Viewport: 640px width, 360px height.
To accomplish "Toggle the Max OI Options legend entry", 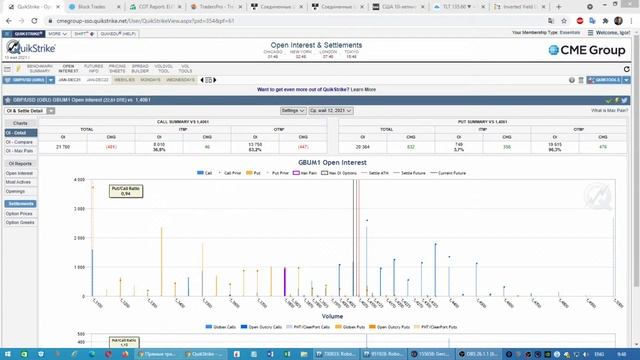I will pos(339,173).
